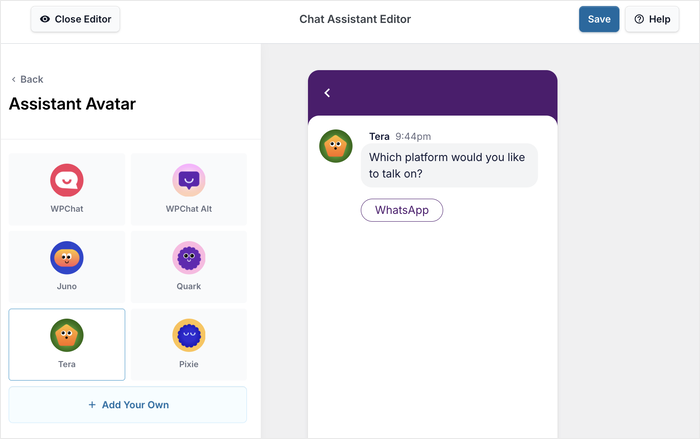Select the Quark avatar icon
This screenshot has height=439, width=700.
tap(189, 258)
